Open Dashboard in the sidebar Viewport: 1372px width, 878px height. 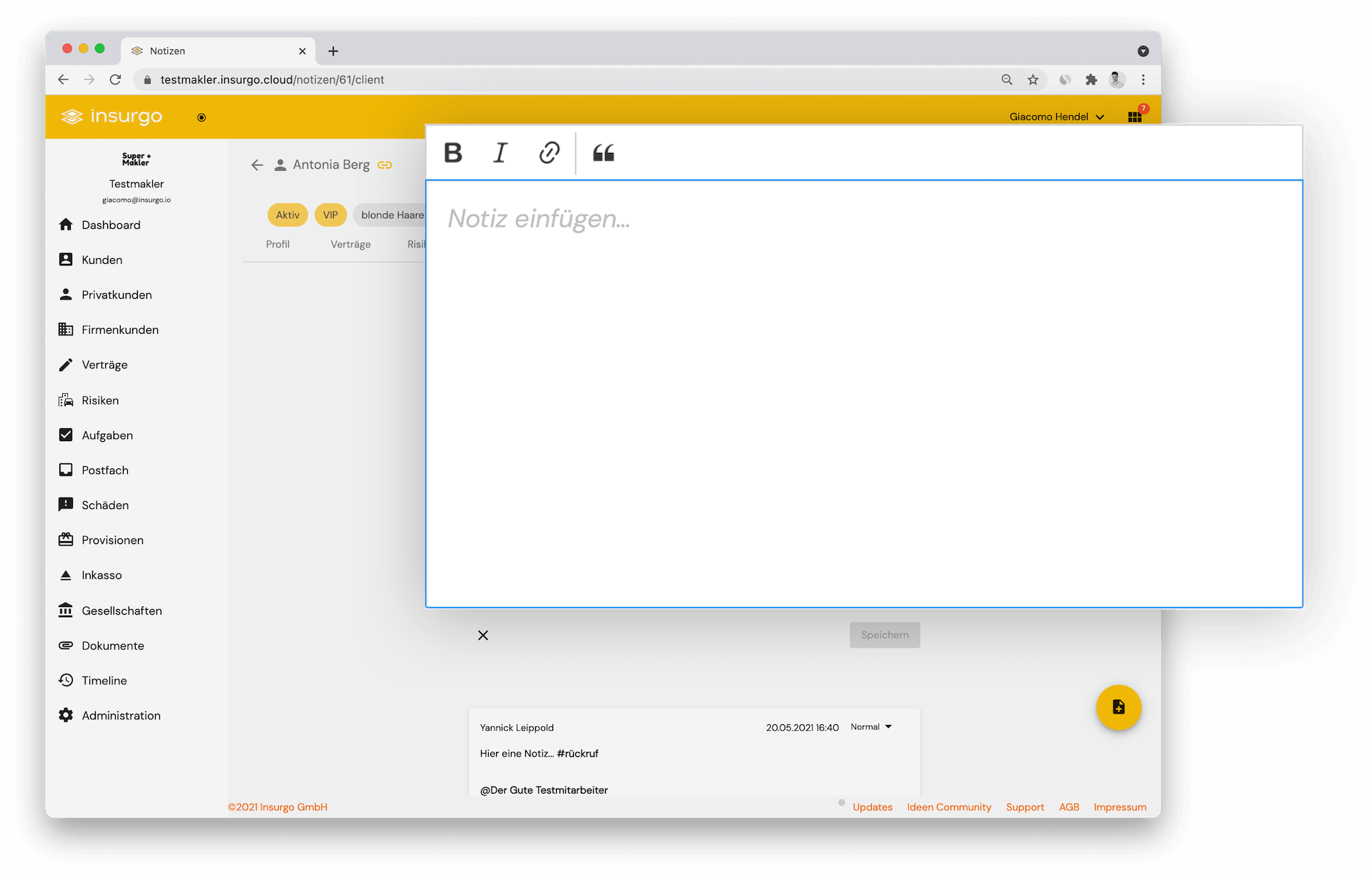[111, 225]
